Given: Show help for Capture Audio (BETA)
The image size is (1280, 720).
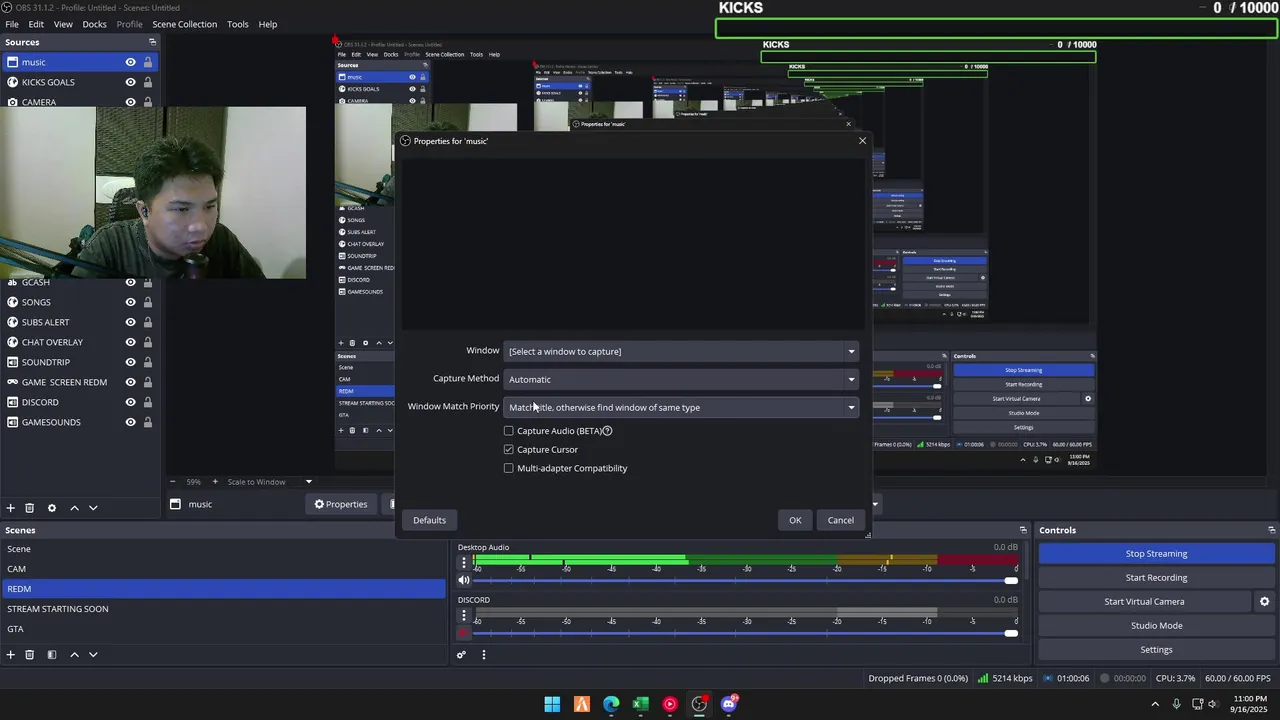Looking at the screenshot, I should click(607, 431).
